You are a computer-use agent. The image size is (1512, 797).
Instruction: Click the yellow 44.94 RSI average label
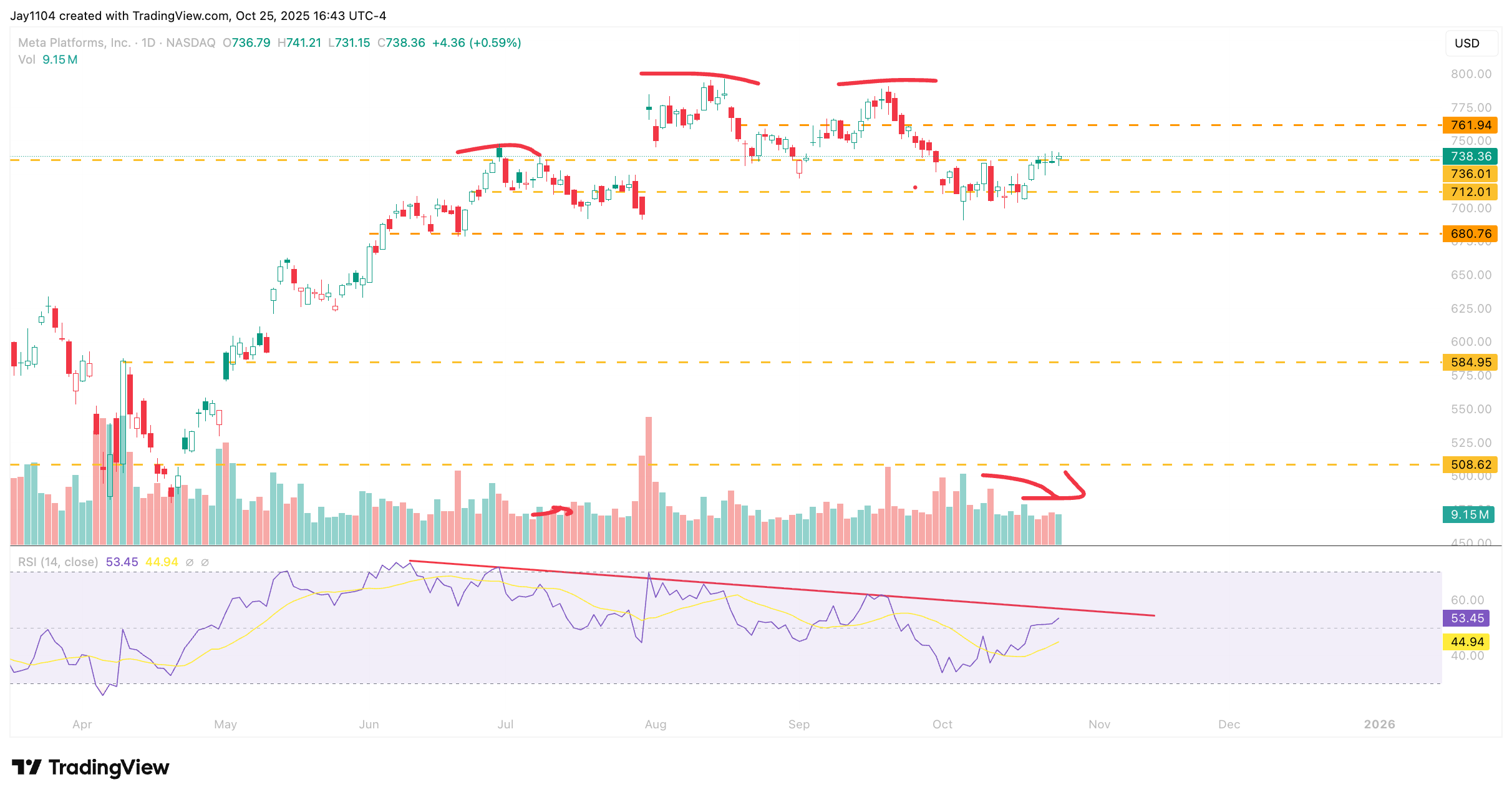point(1466,642)
